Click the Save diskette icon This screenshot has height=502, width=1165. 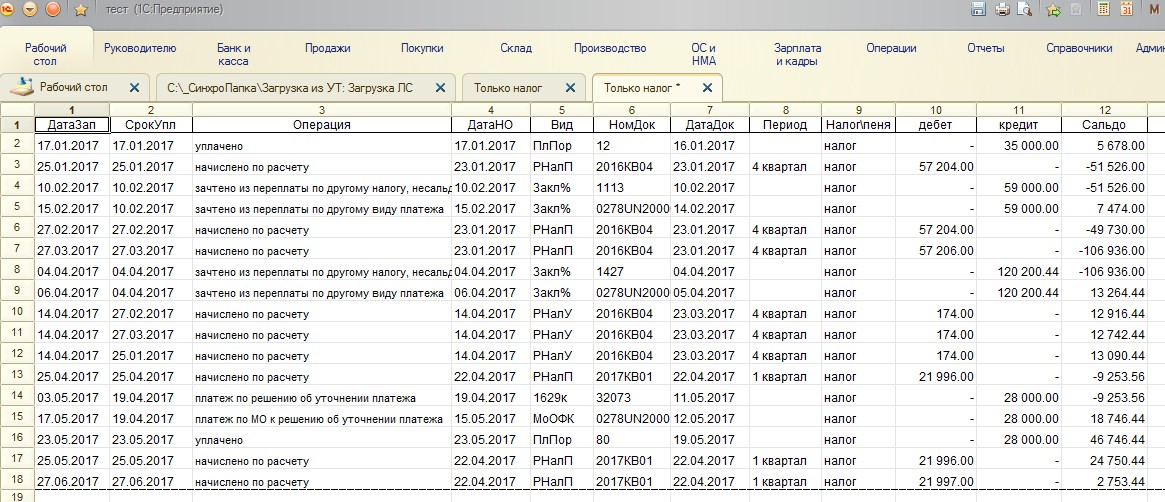point(980,9)
